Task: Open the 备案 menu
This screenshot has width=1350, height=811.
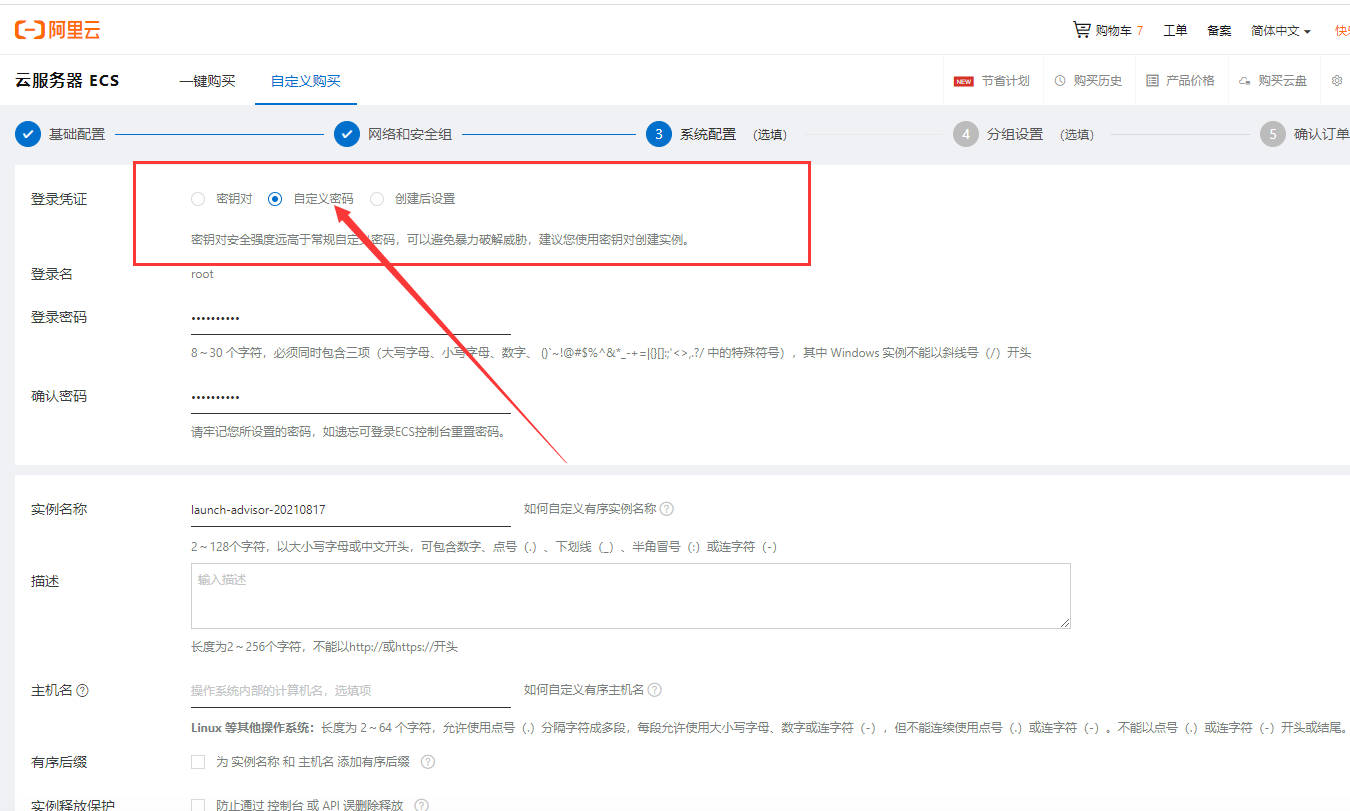Action: (x=1219, y=31)
